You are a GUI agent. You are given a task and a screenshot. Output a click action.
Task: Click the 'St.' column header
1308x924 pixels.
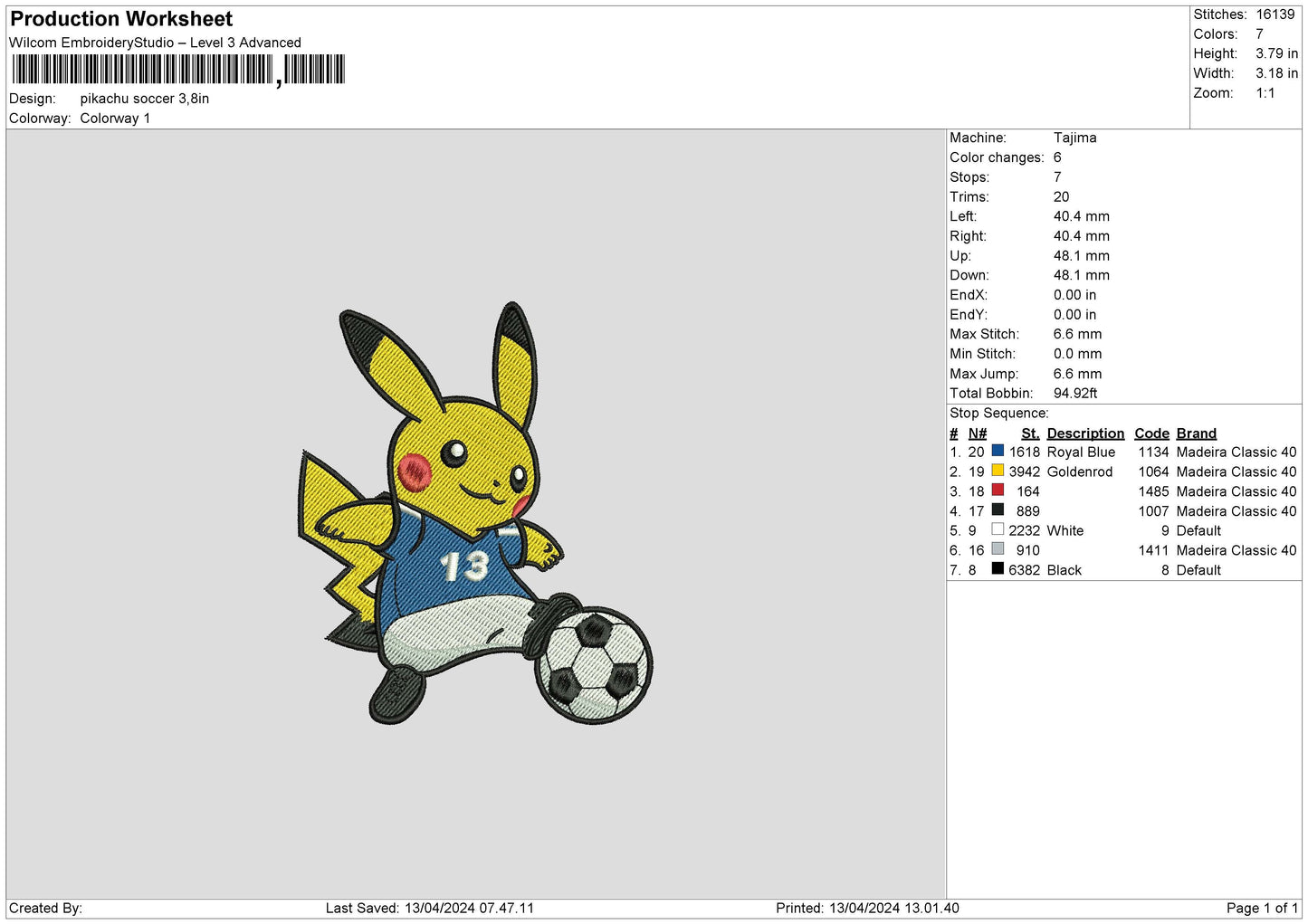[1030, 433]
